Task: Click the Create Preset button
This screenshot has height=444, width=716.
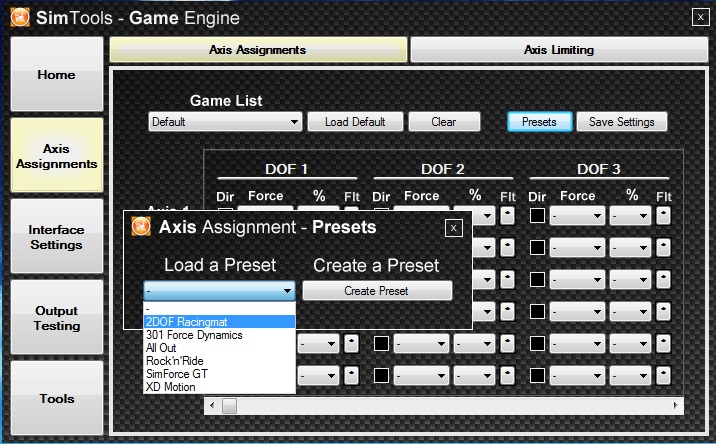Action: click(377, 291)
